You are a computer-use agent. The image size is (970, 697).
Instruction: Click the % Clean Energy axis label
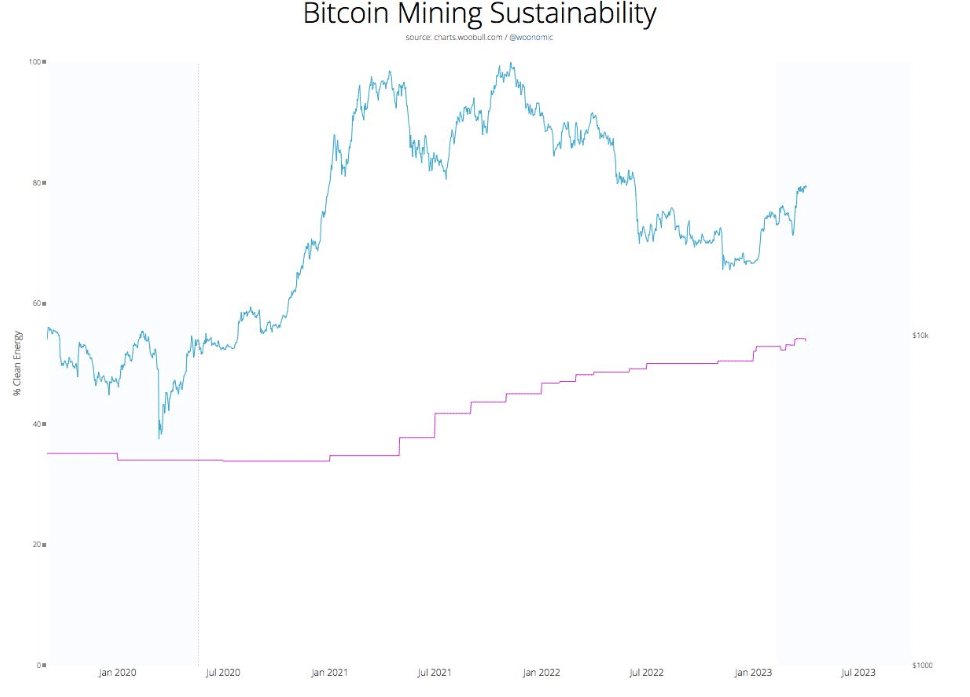(18, 363)
